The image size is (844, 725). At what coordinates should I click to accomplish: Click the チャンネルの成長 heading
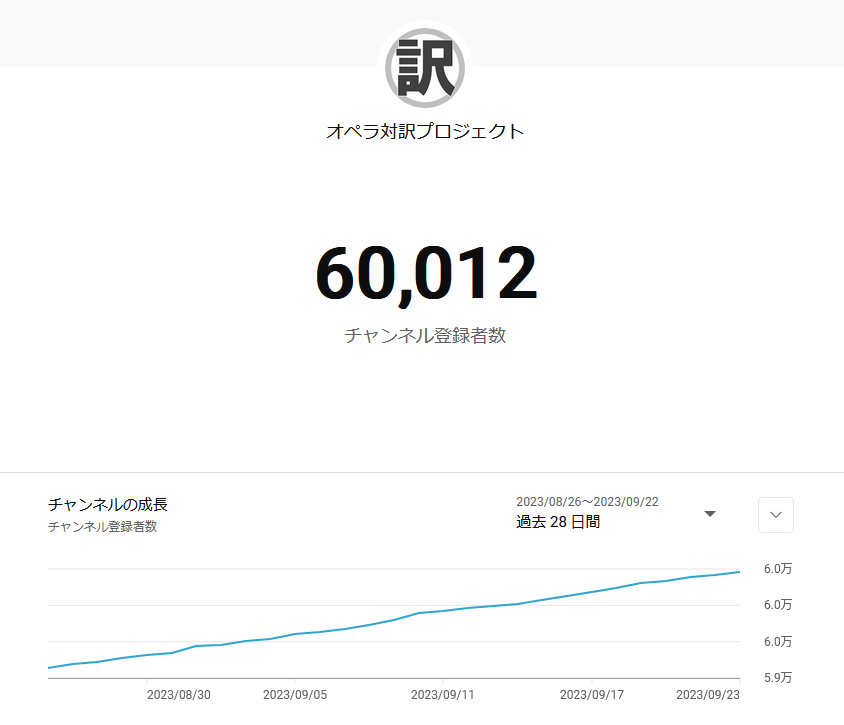pos(108,504)
